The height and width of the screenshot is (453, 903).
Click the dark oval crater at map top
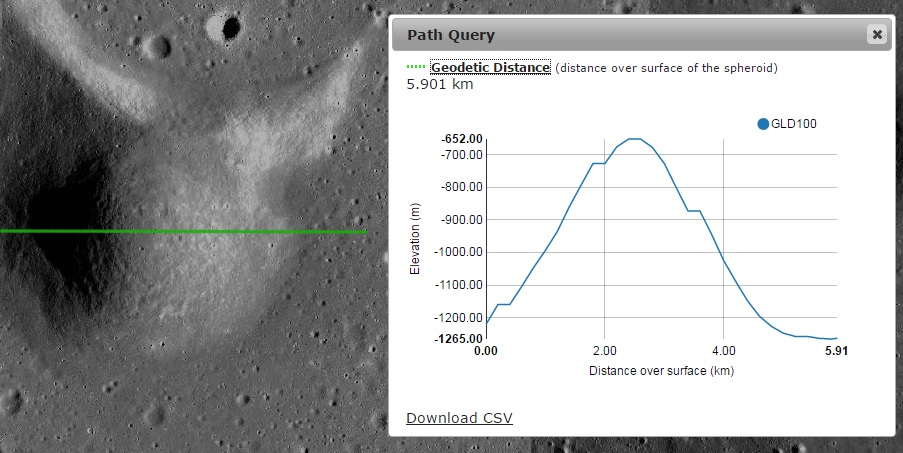pos(231,26)
